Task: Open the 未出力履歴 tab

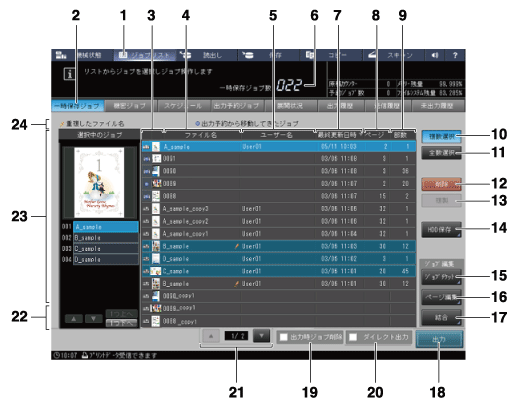Action: [x=437, y=106]
